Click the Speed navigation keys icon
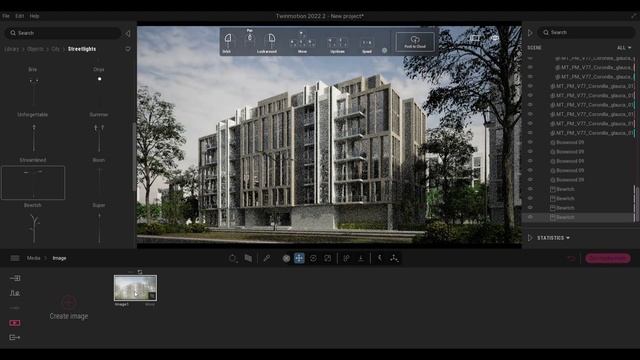 pyautogui.click(x=367, y=42)
